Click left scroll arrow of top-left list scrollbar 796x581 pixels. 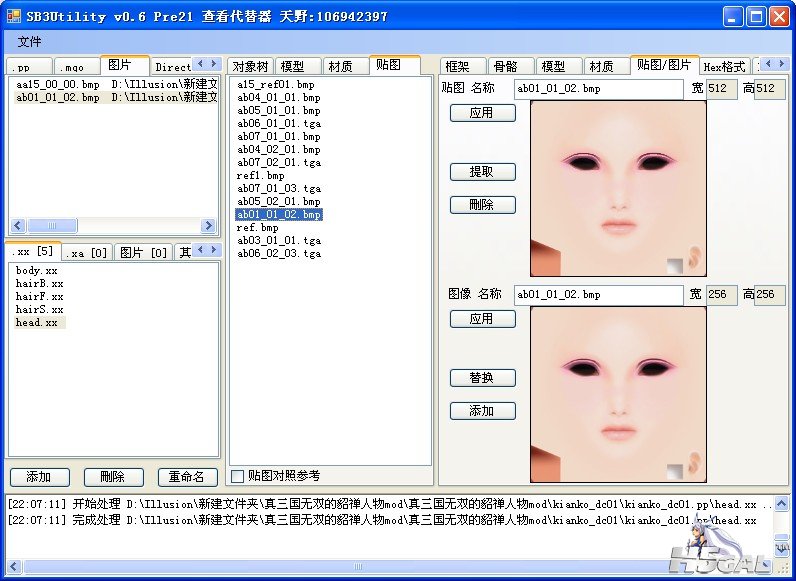(17, 226)
